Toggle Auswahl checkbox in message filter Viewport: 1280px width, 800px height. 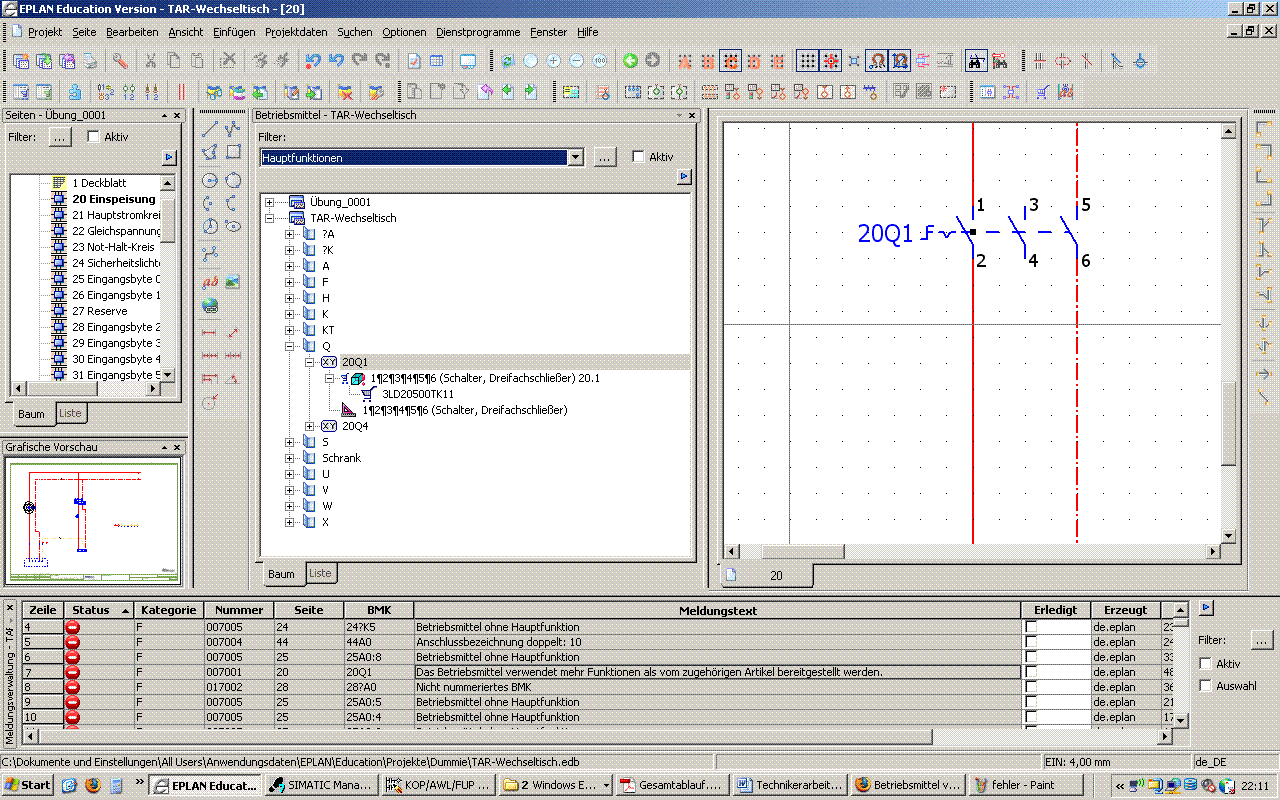pos(1205,686)
